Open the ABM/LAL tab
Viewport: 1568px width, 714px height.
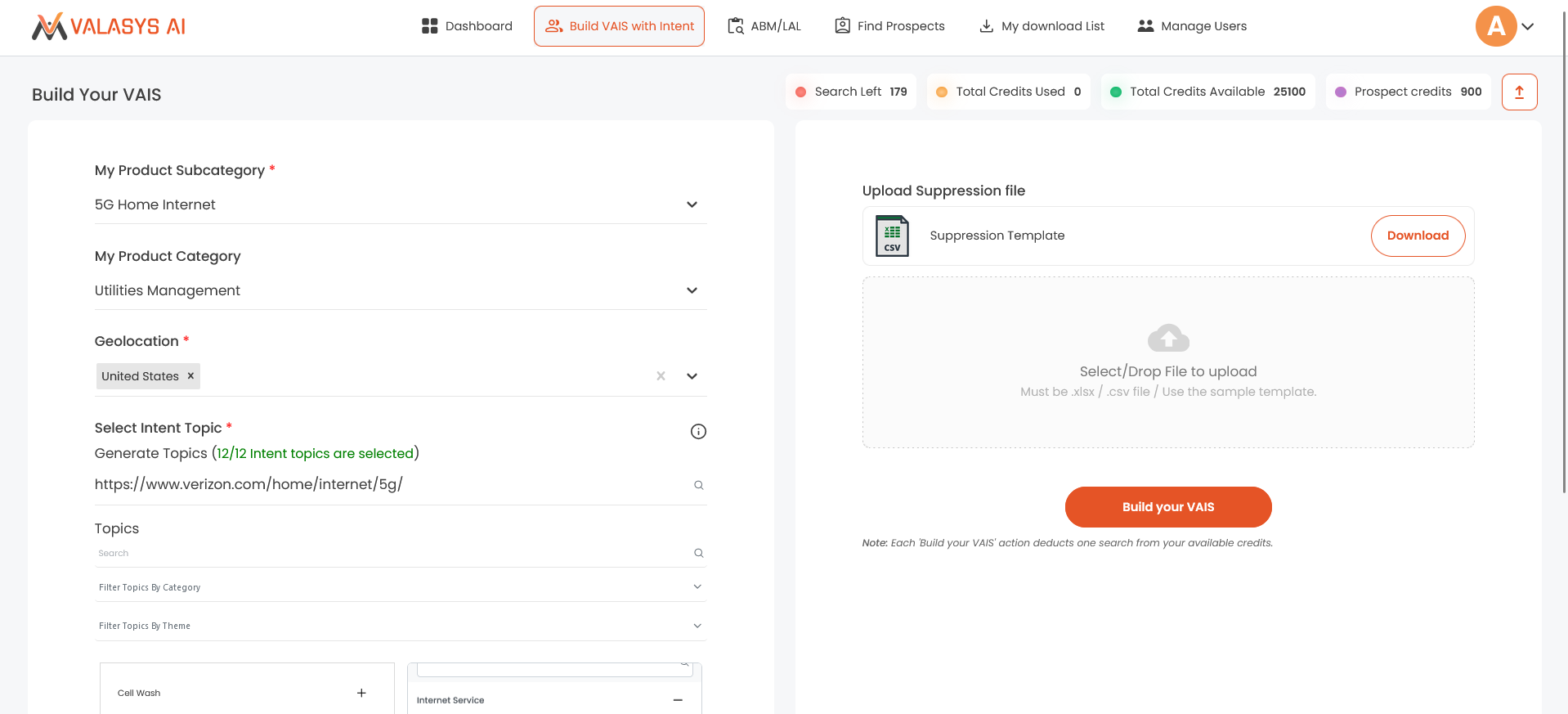(x=764, y=26)
